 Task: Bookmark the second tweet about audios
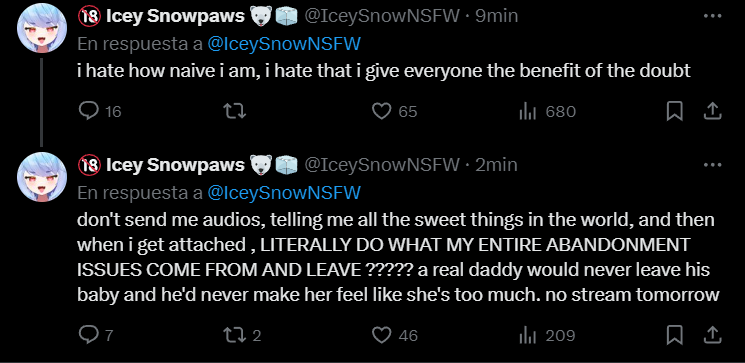674,335
